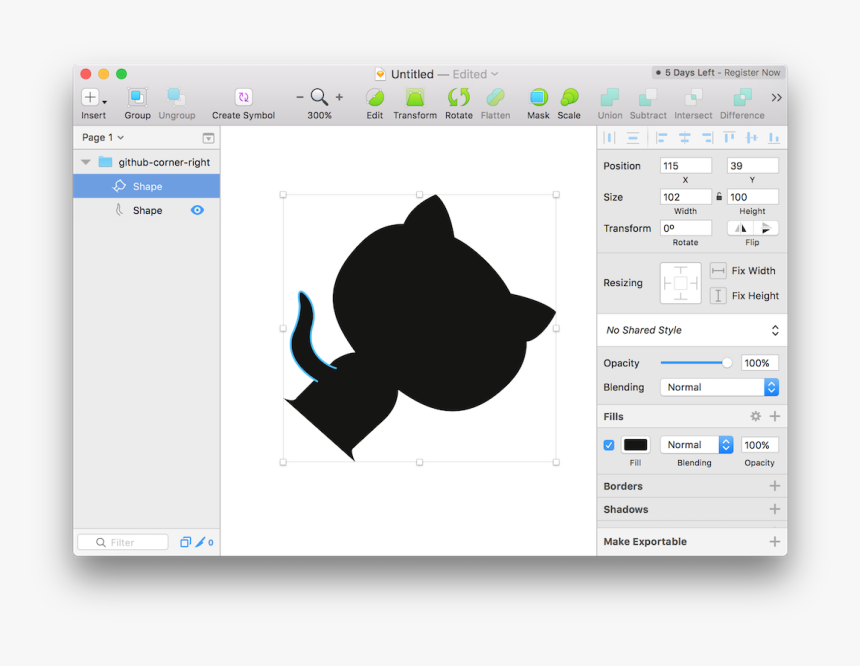Select the github-corner-right group layer
This screenshot has width=860, height=666.
pyautogui.click(x=146, y=162)
